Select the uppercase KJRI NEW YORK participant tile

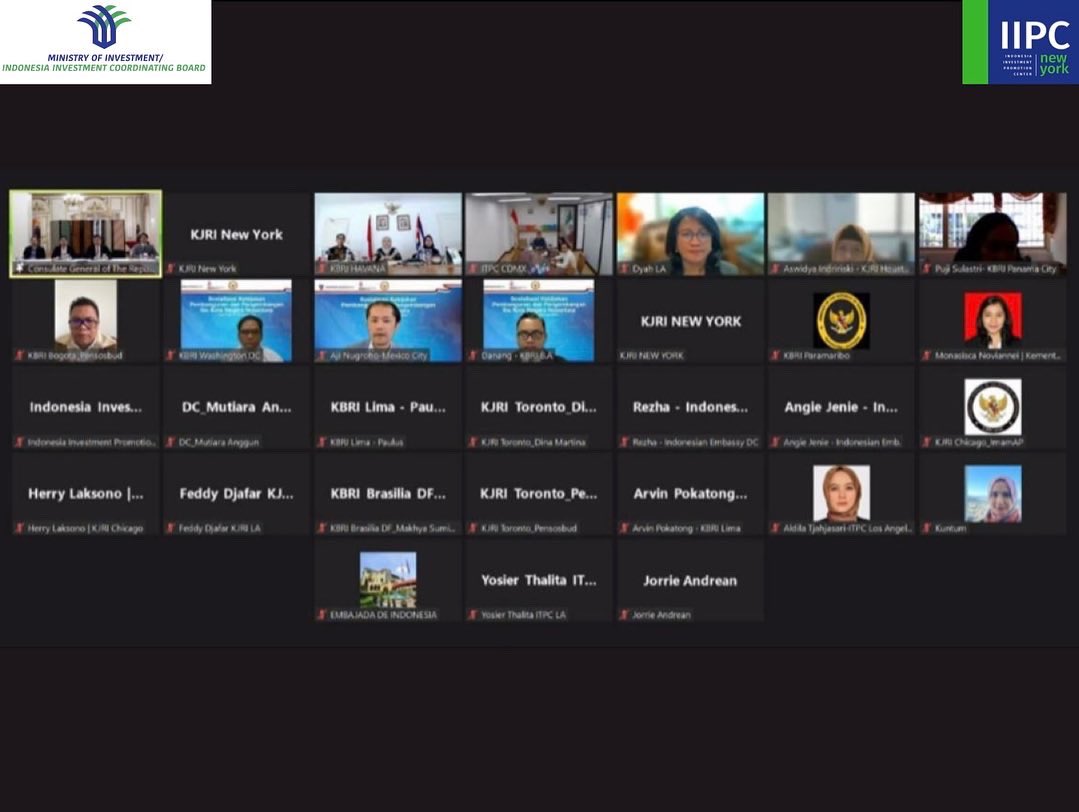690,321
